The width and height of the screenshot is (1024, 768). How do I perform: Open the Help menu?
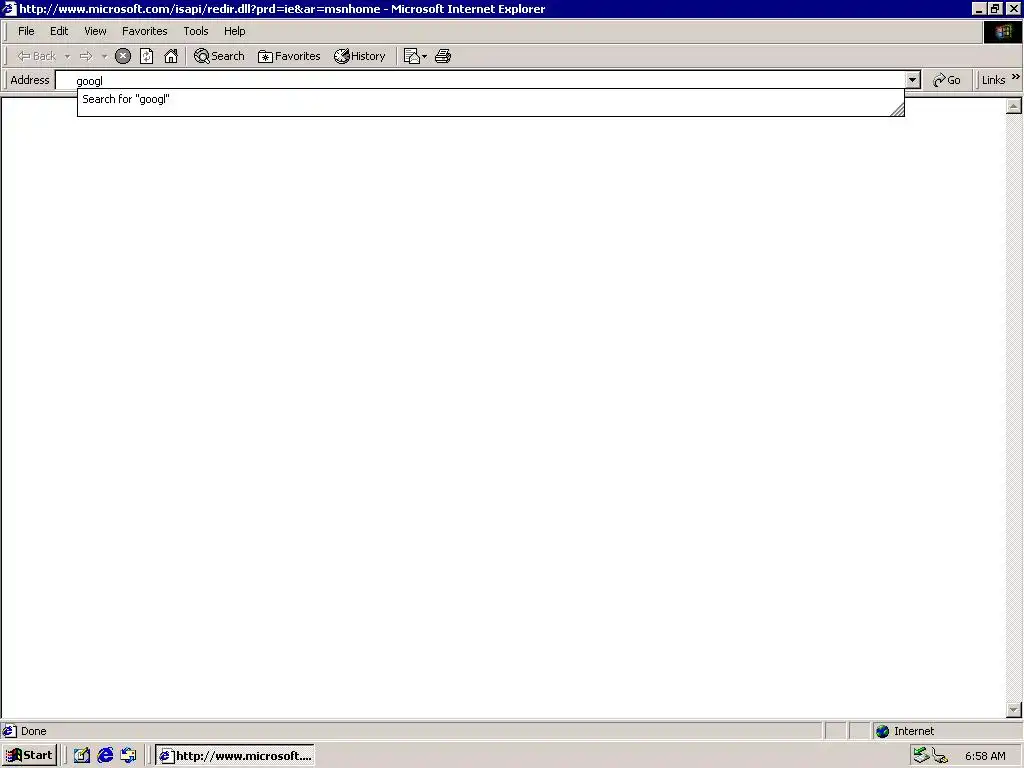234,31
